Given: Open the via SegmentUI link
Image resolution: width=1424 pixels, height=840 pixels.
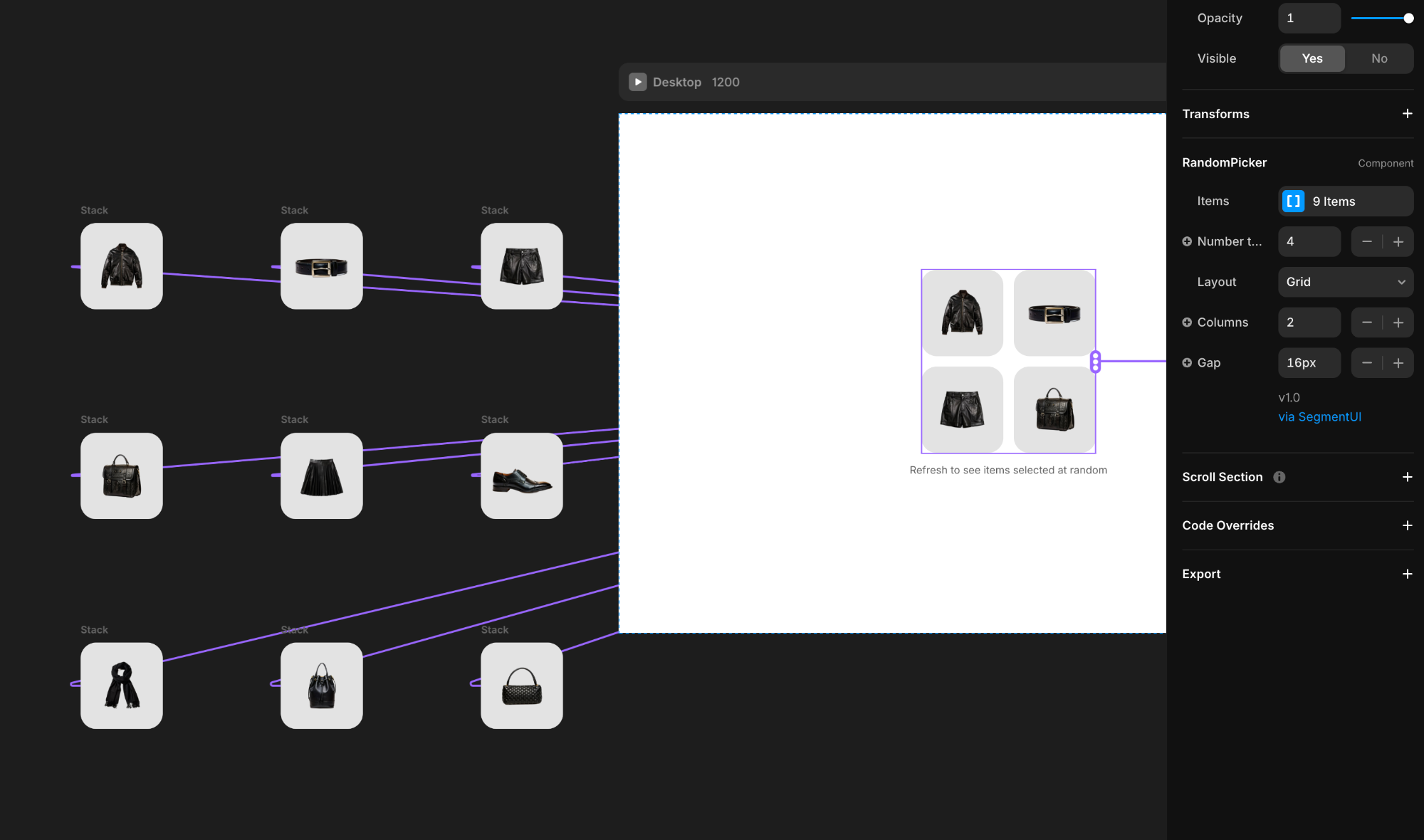Looking at the screenshot, I should pyautogui.click(x=1319, y=416).
